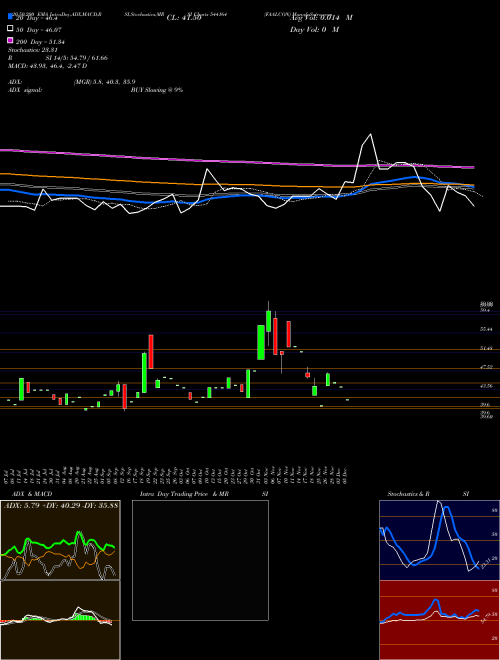Click the empty Intra Day Trading Price box
Screen dimensions: 500x660
click(x=200, y=560)
